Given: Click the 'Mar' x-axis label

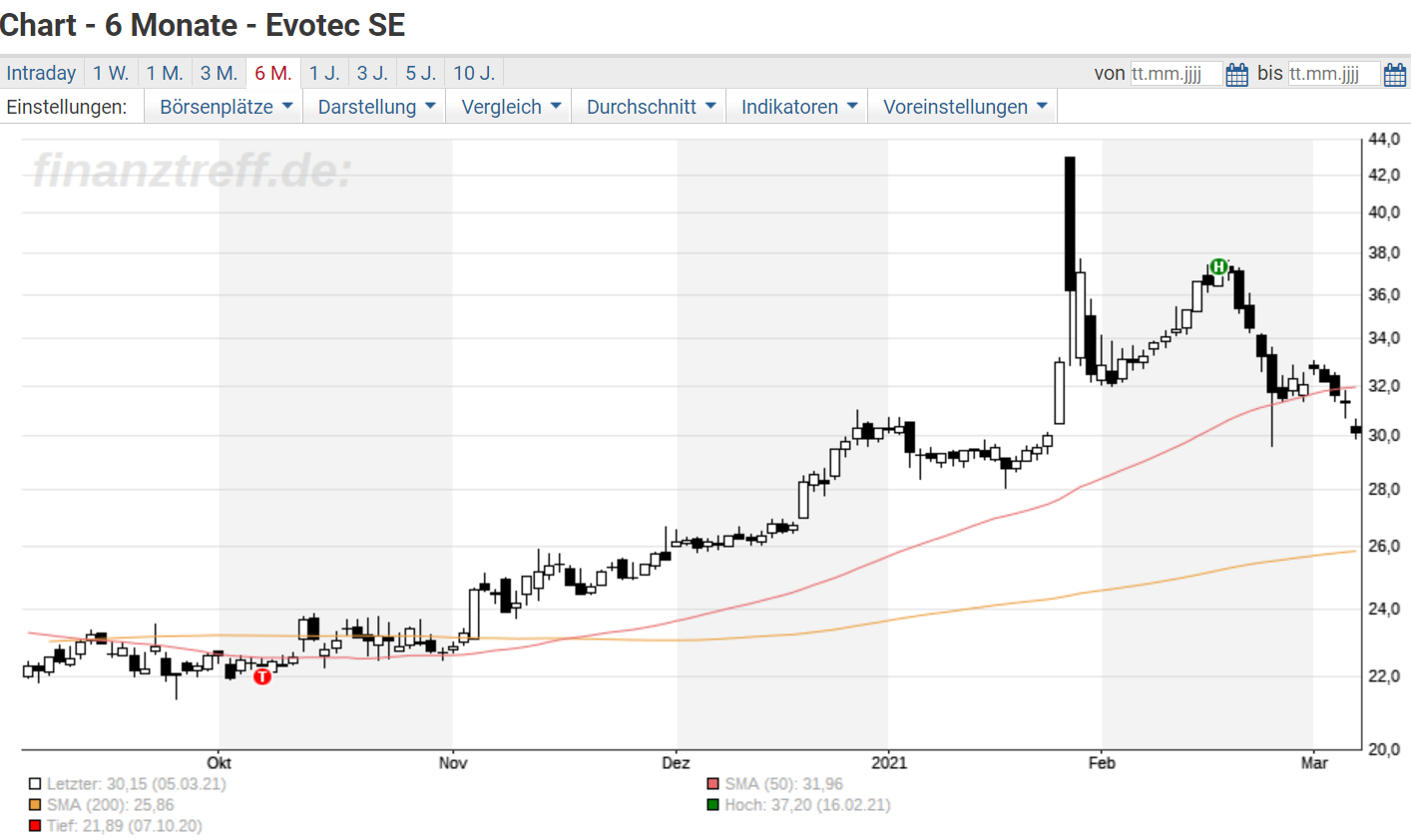Looking at the screenshot, I should (1314, 763).
